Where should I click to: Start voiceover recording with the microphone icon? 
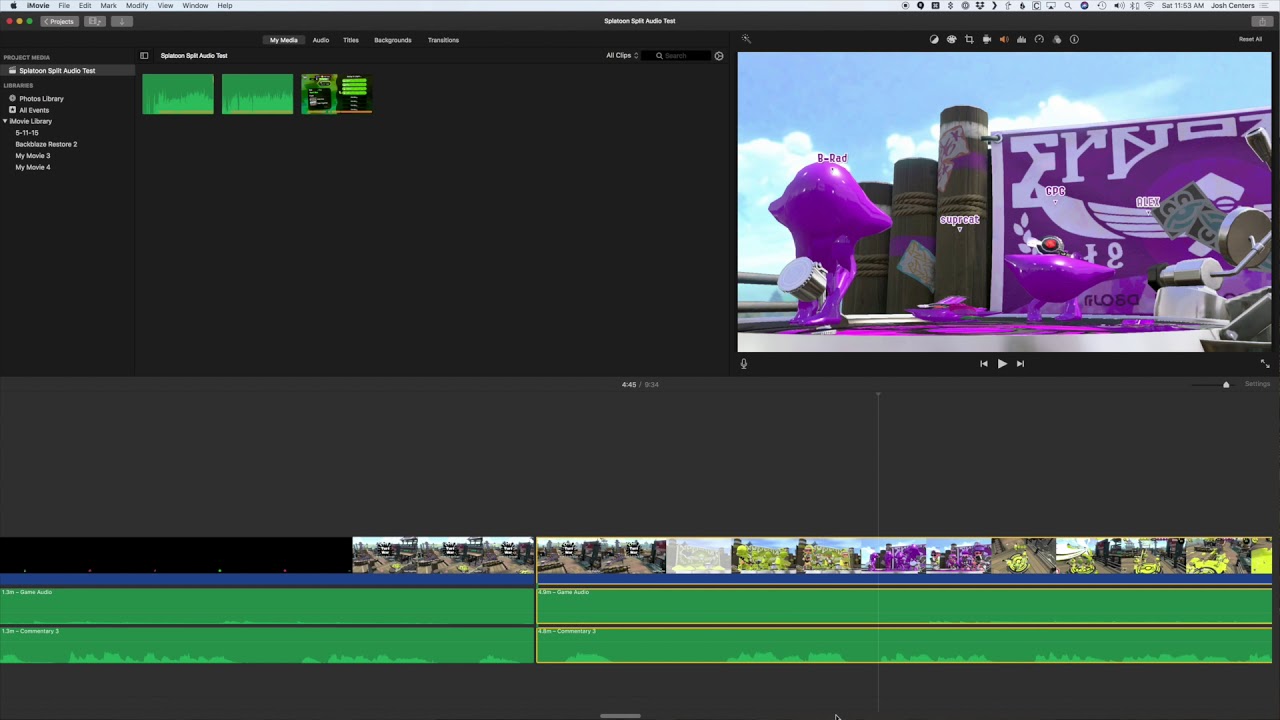(743, 364)
